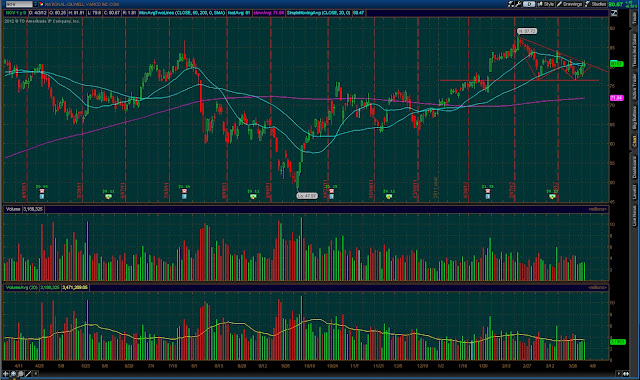Open chart settings wrench icon

point(518,4)
